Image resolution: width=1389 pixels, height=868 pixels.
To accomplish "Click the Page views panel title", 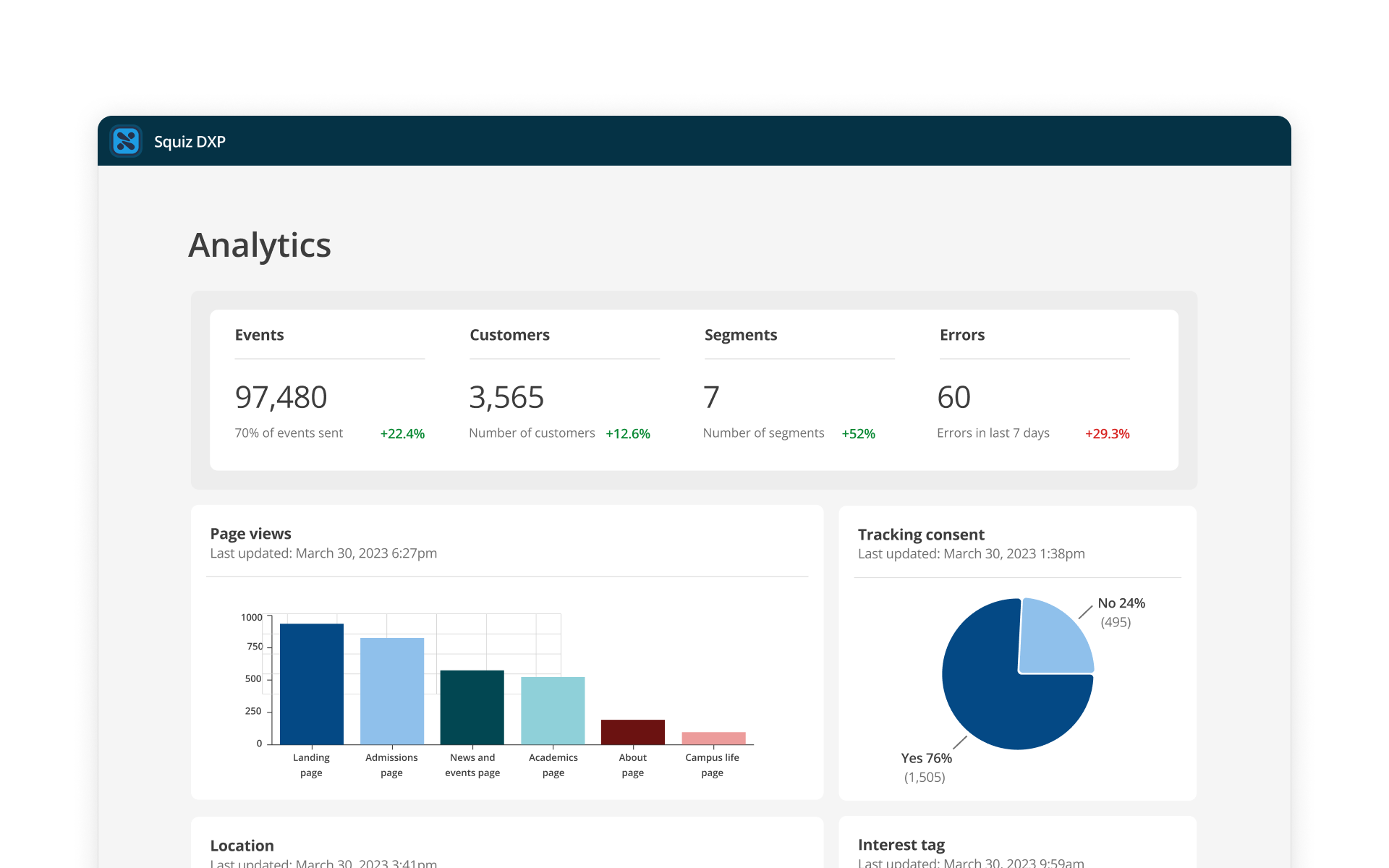I will (250, 533).
